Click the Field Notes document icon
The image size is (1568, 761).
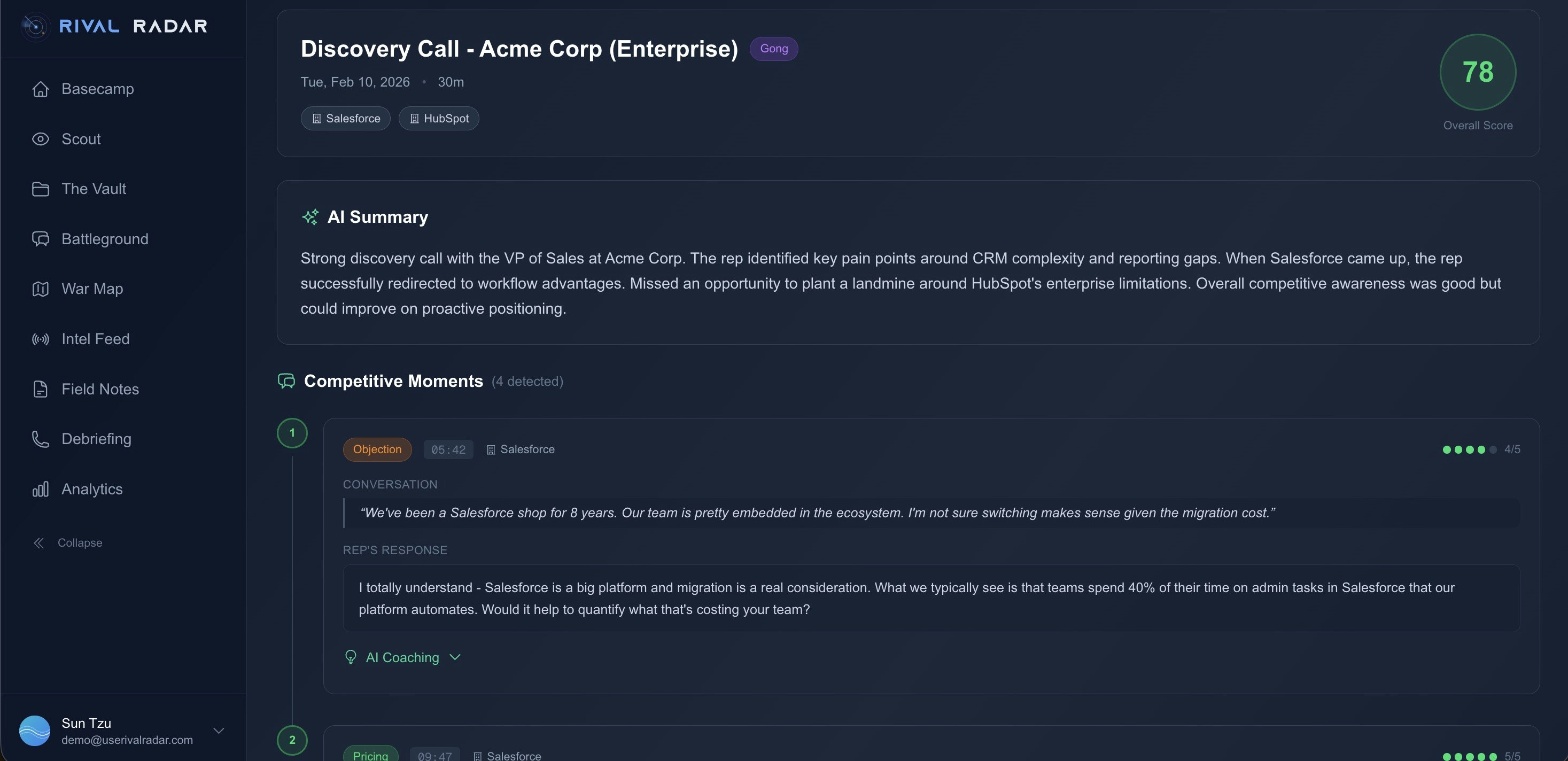tap(40, 389)
